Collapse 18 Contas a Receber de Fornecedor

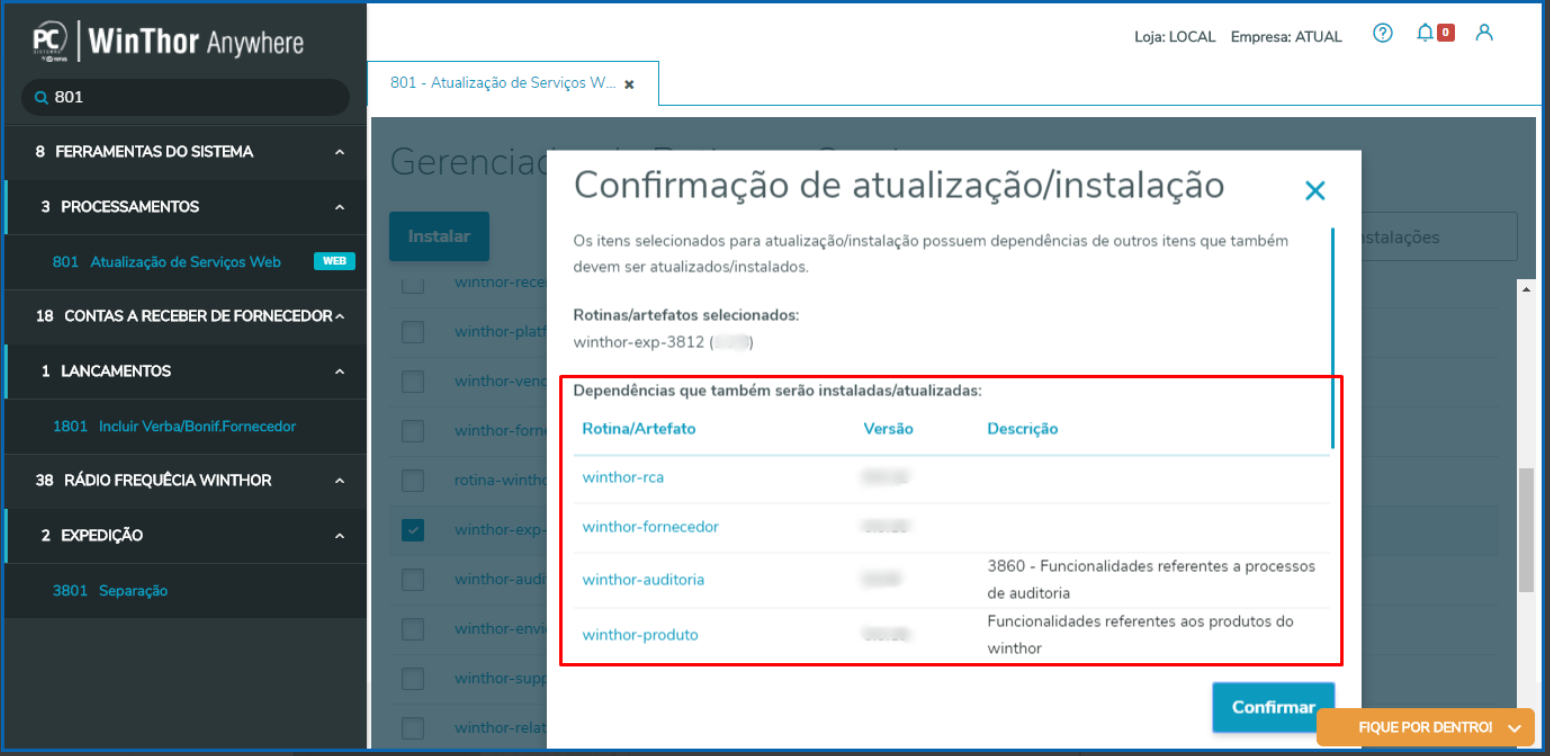340,316
